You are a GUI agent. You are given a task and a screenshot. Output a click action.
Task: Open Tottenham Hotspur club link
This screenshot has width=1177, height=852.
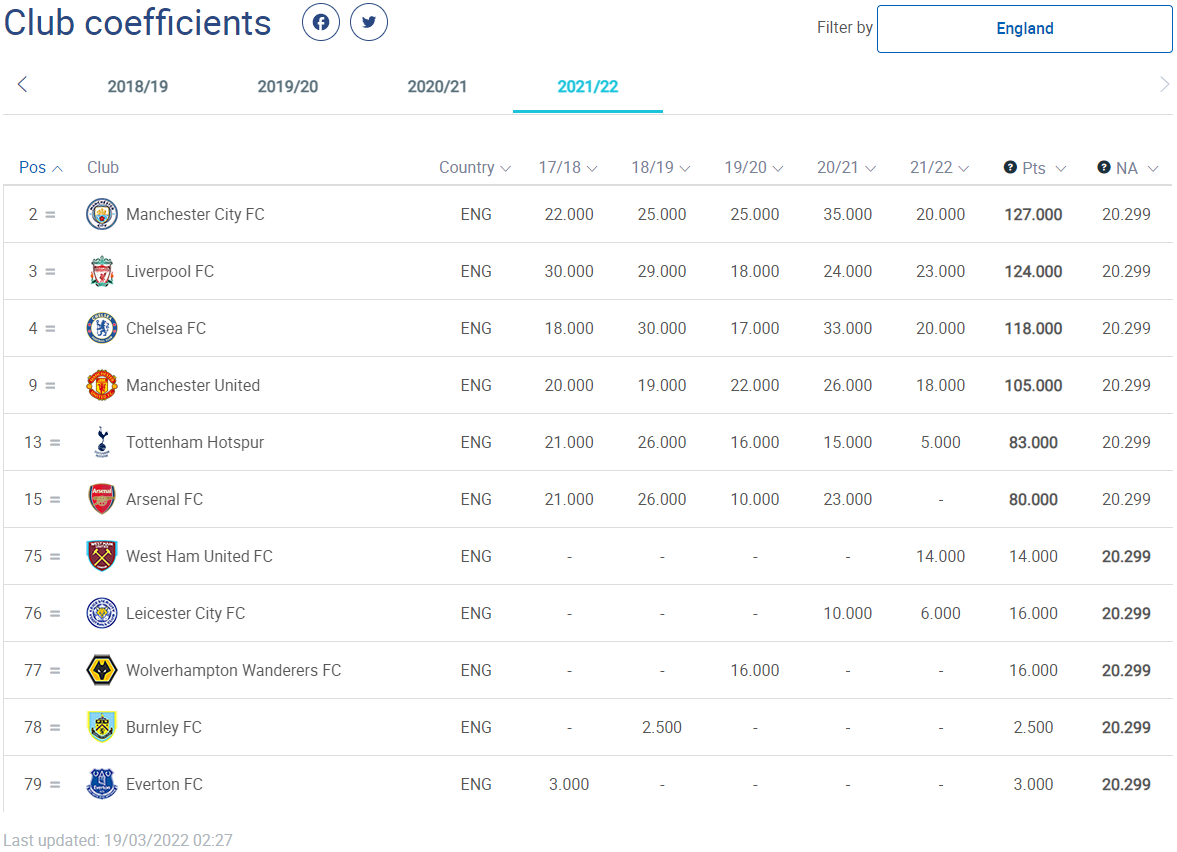click(x=195, y=442)
